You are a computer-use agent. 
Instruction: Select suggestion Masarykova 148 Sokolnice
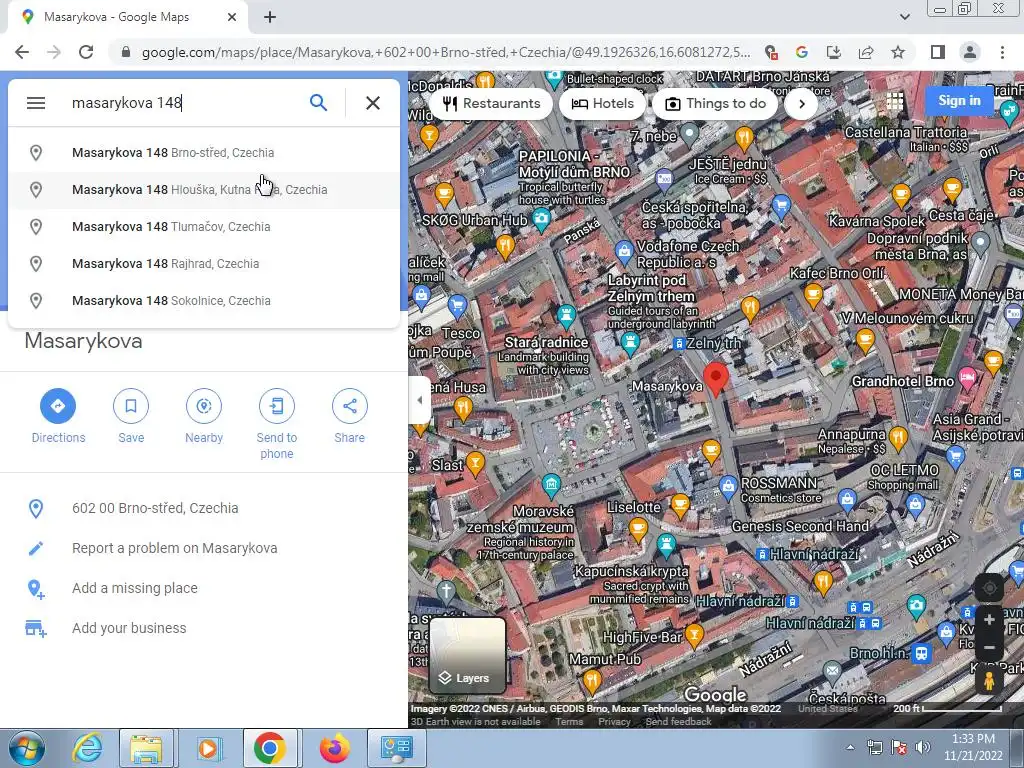(204, 301)
